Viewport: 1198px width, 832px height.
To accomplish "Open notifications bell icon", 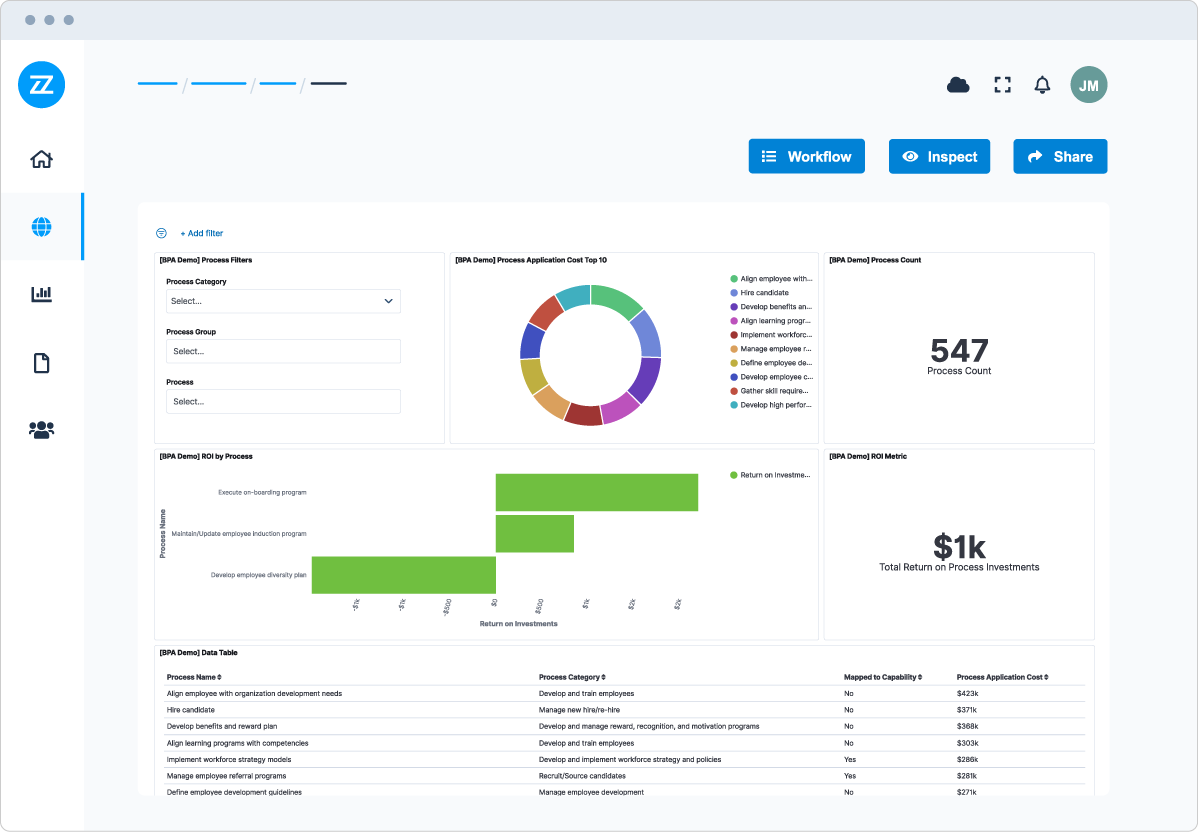I will click(1042, 85).
